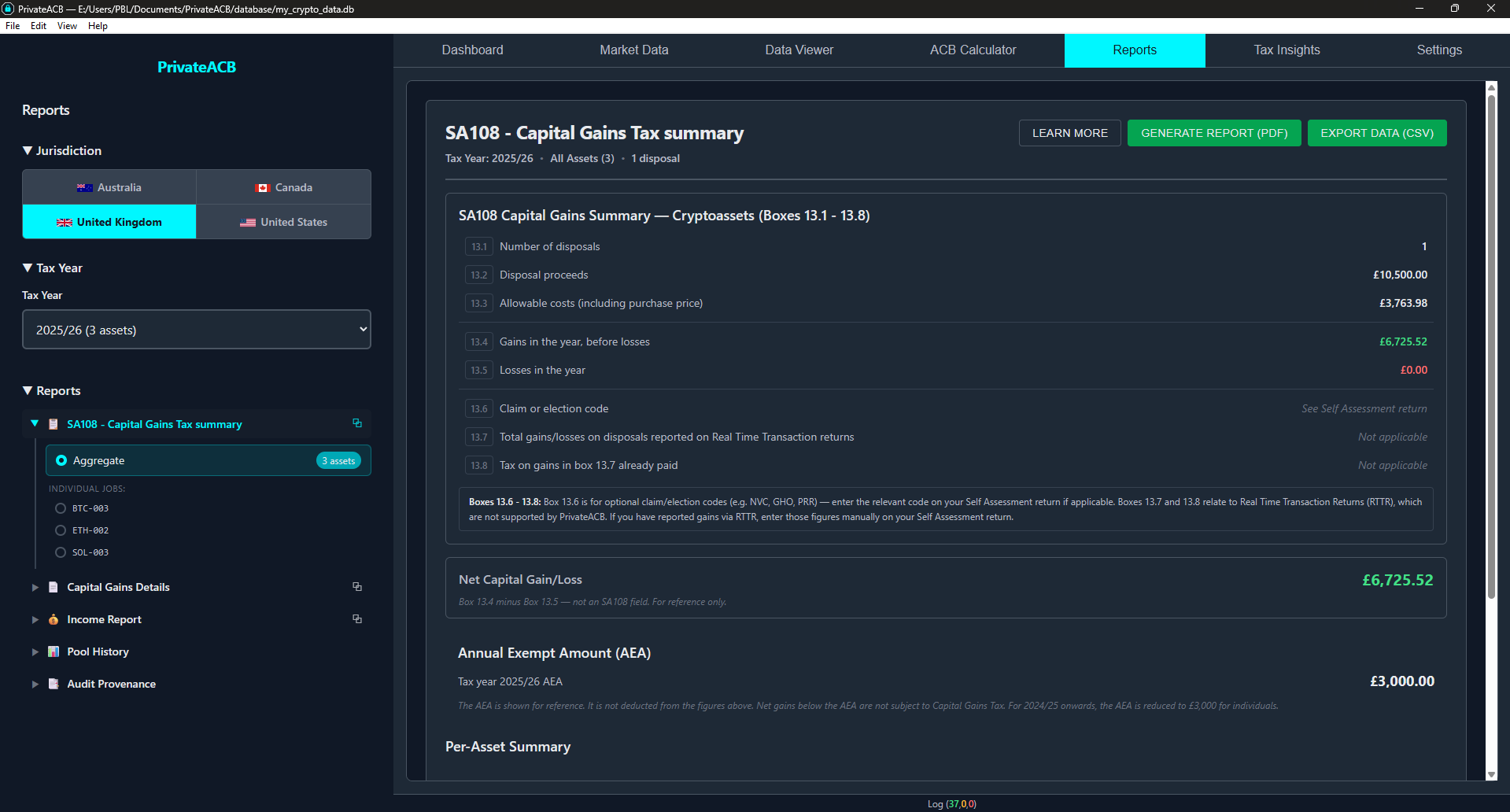Open the View menu

66,25
